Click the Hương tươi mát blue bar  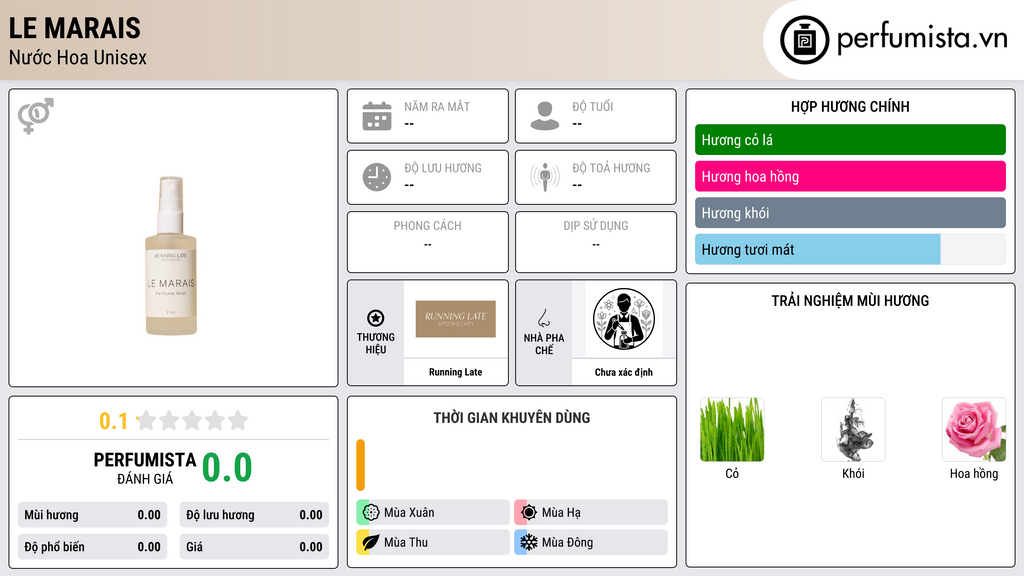[818, 249]
